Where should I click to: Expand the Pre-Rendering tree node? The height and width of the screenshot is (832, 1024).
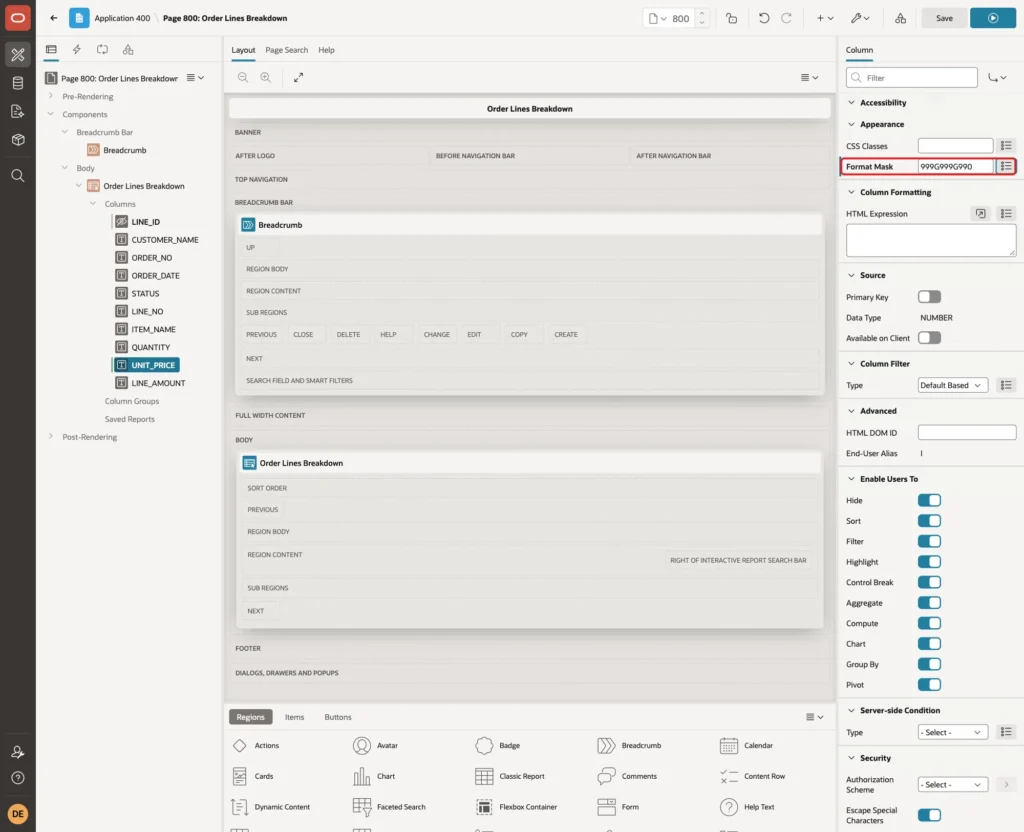click(x=51, y=96)
